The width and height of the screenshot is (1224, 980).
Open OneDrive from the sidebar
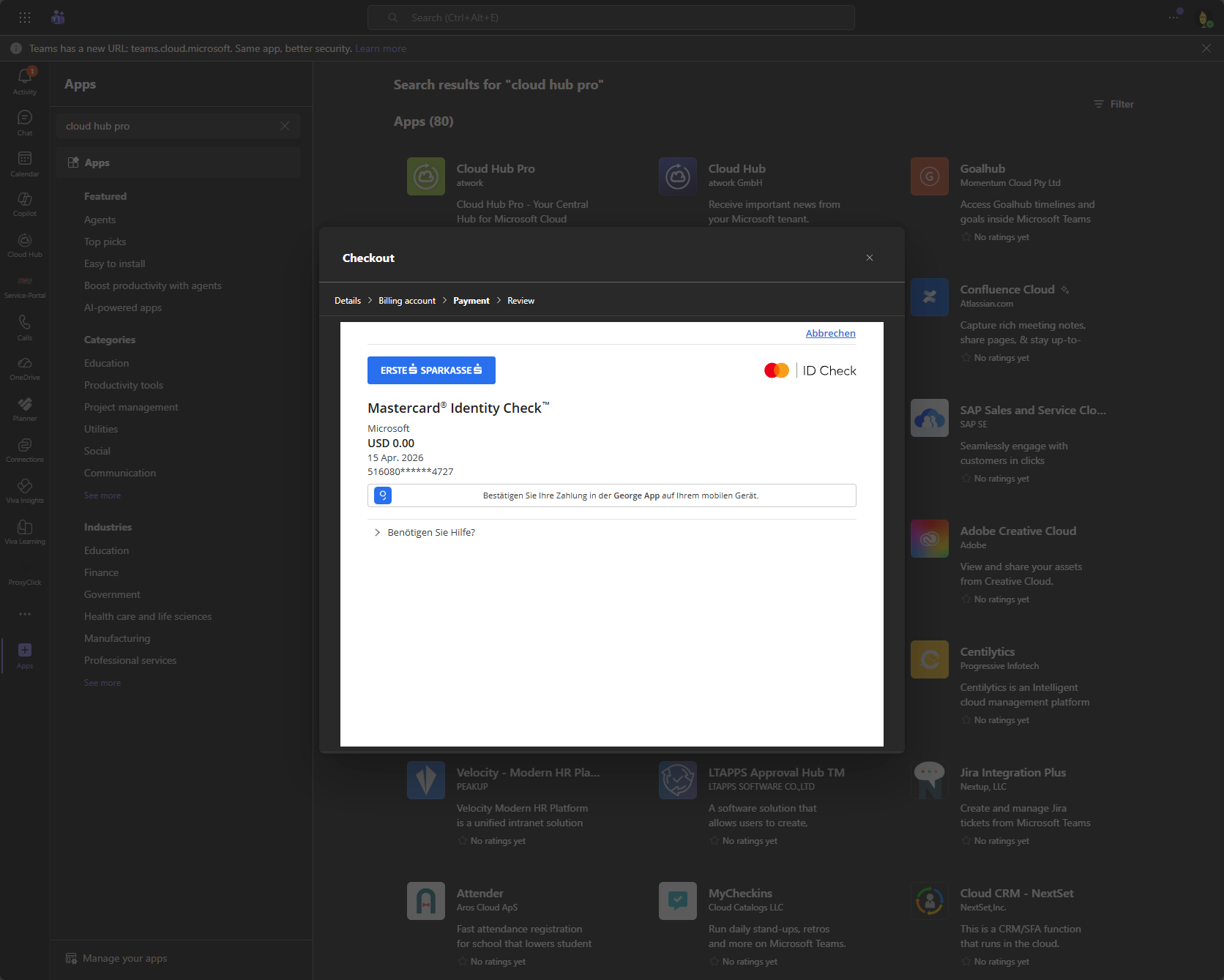(x=25, y=368)
